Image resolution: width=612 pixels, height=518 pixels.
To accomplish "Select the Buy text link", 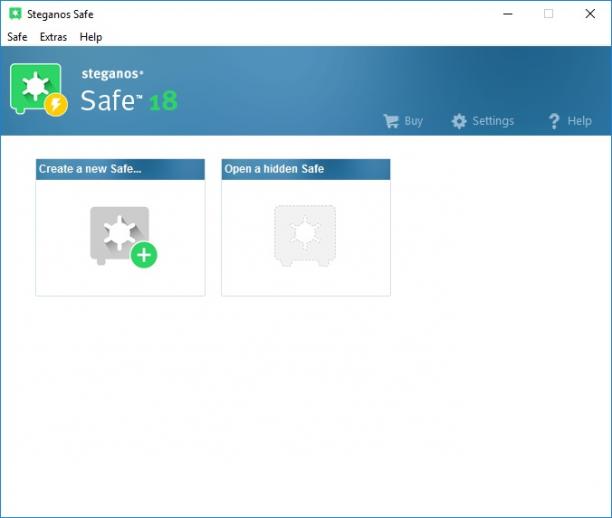I will coord(414,121).
